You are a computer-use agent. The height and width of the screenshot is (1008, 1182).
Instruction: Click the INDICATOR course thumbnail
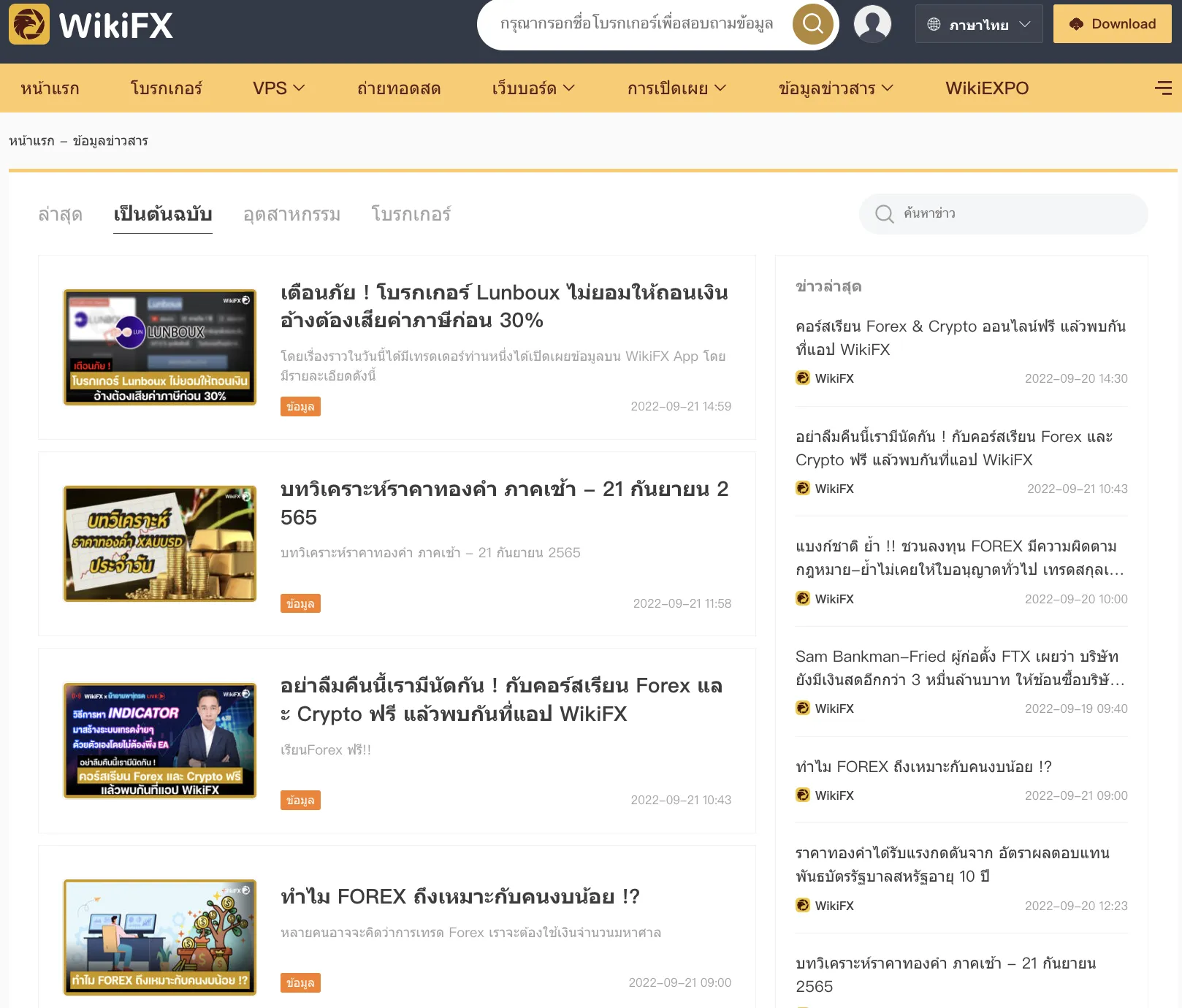tap(160, 741)
